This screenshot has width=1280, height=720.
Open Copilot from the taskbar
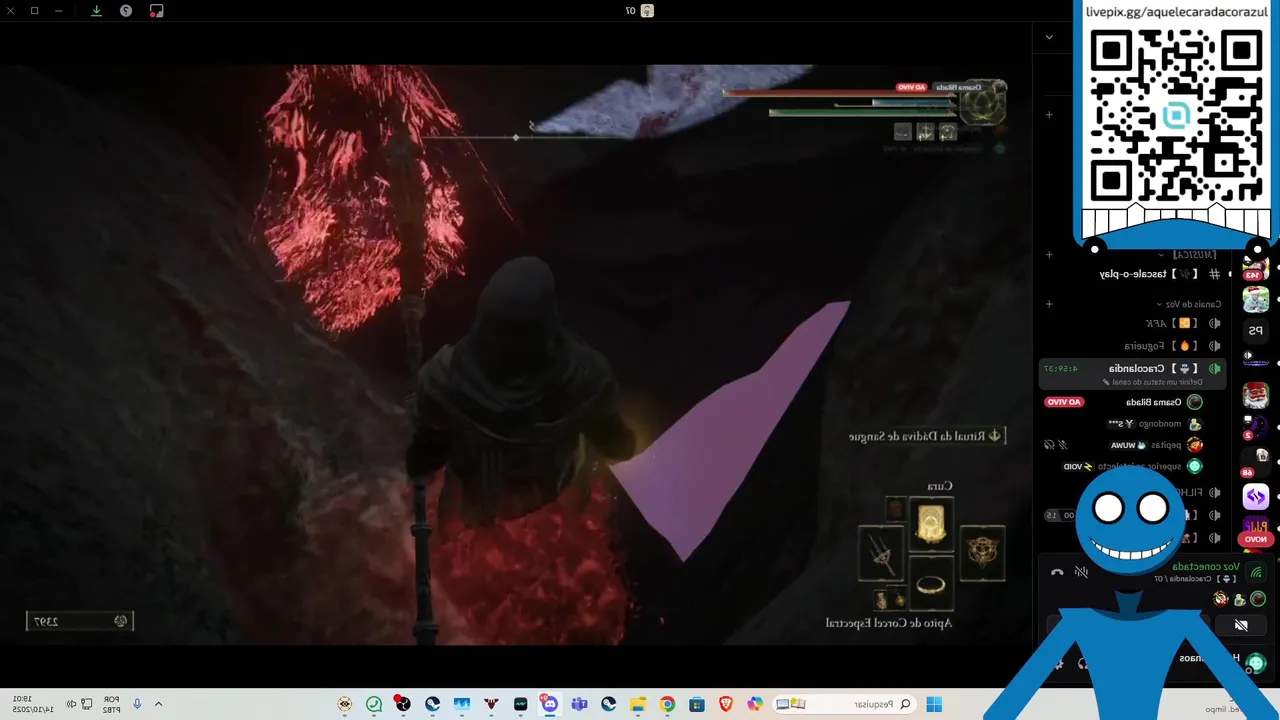[x=755, y=704]
